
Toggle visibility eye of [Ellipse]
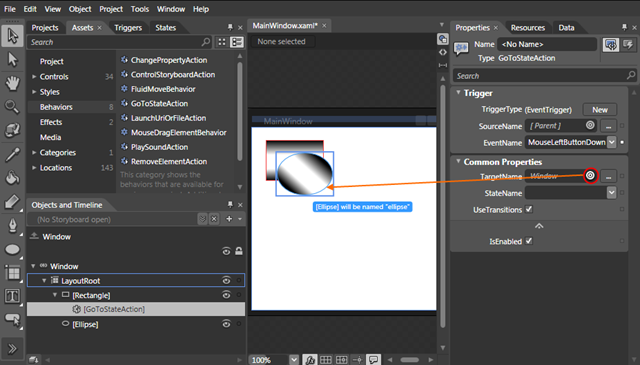[226, 324]
